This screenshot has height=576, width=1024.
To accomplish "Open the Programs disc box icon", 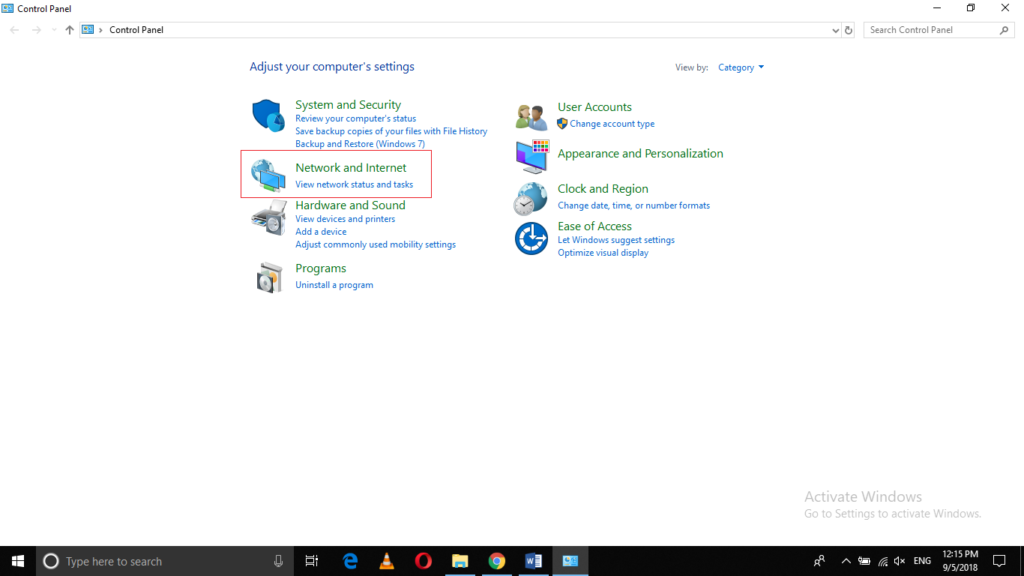I will tap(268, 278).
